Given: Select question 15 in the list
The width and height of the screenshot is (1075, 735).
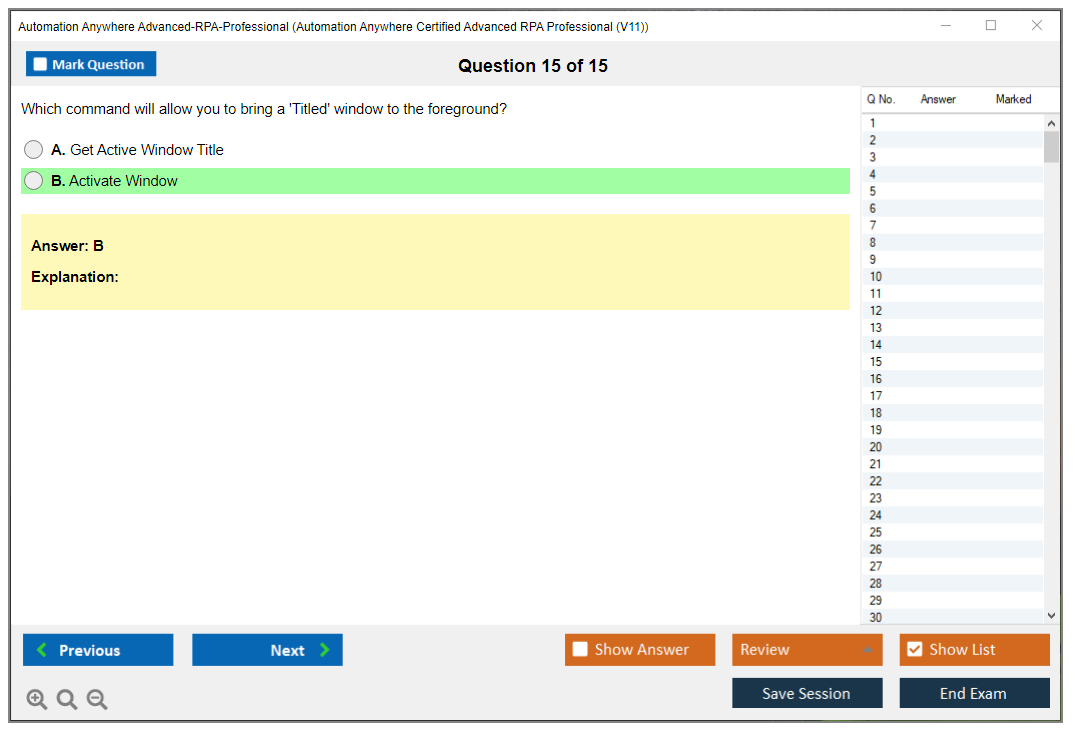Looking at the screenshot, I should 876,362.
